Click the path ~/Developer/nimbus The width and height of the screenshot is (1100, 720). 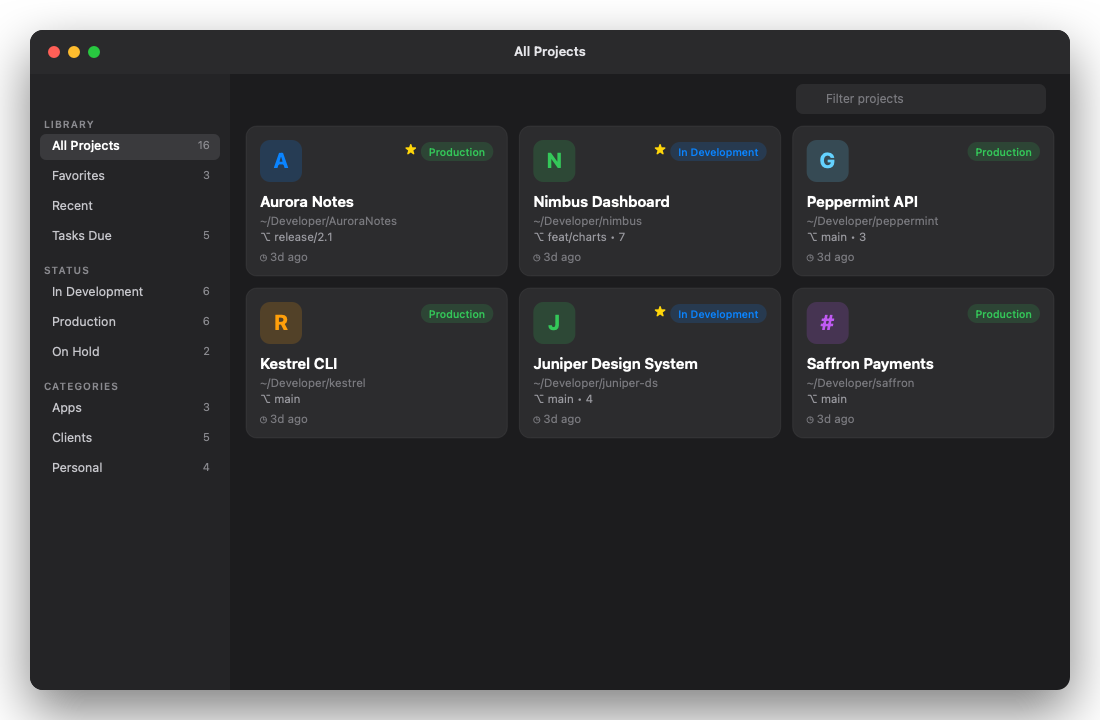click(x=587, y=221)
